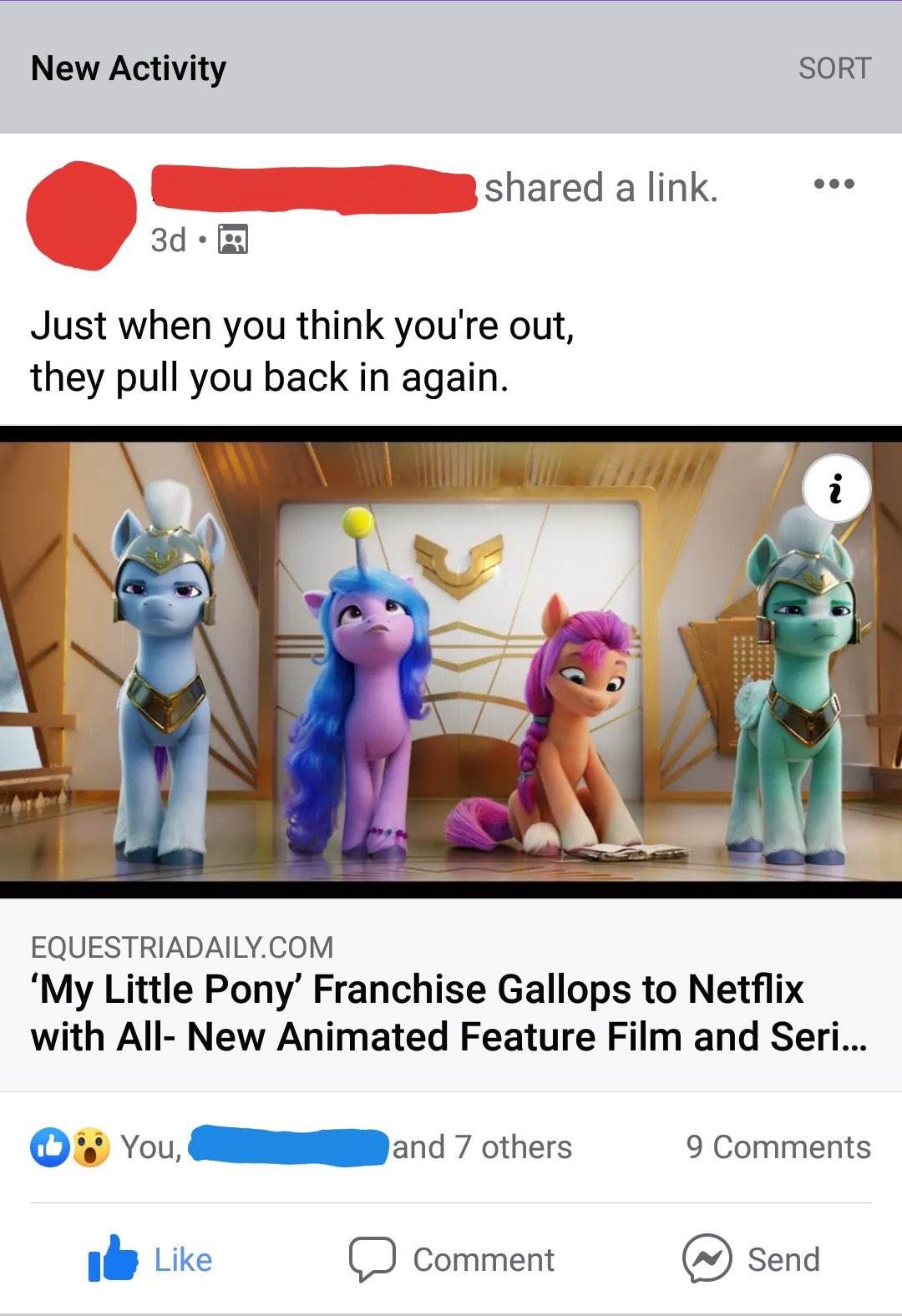Tap the Send button label
Viewport: 902px width, 1316px height.
pyautogui.click(x=783, y=1259)
